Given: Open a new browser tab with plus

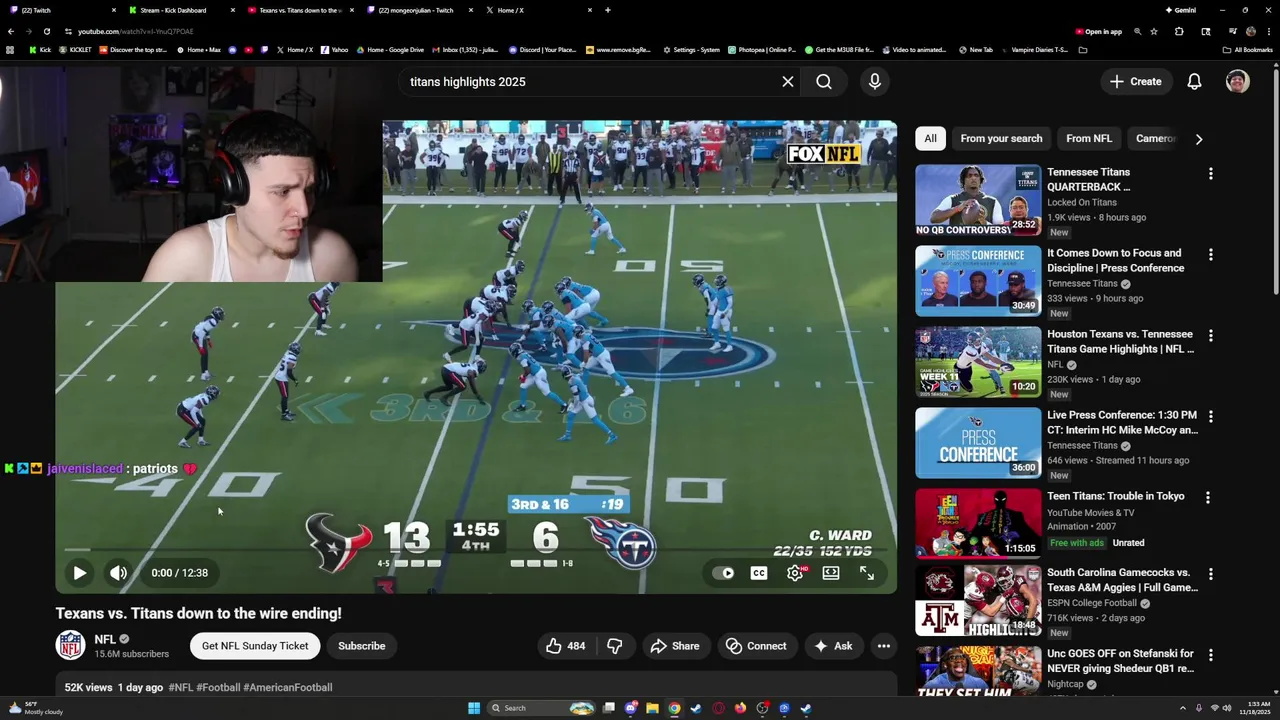Looking at the screenshot, I should [x=607, y=10].
